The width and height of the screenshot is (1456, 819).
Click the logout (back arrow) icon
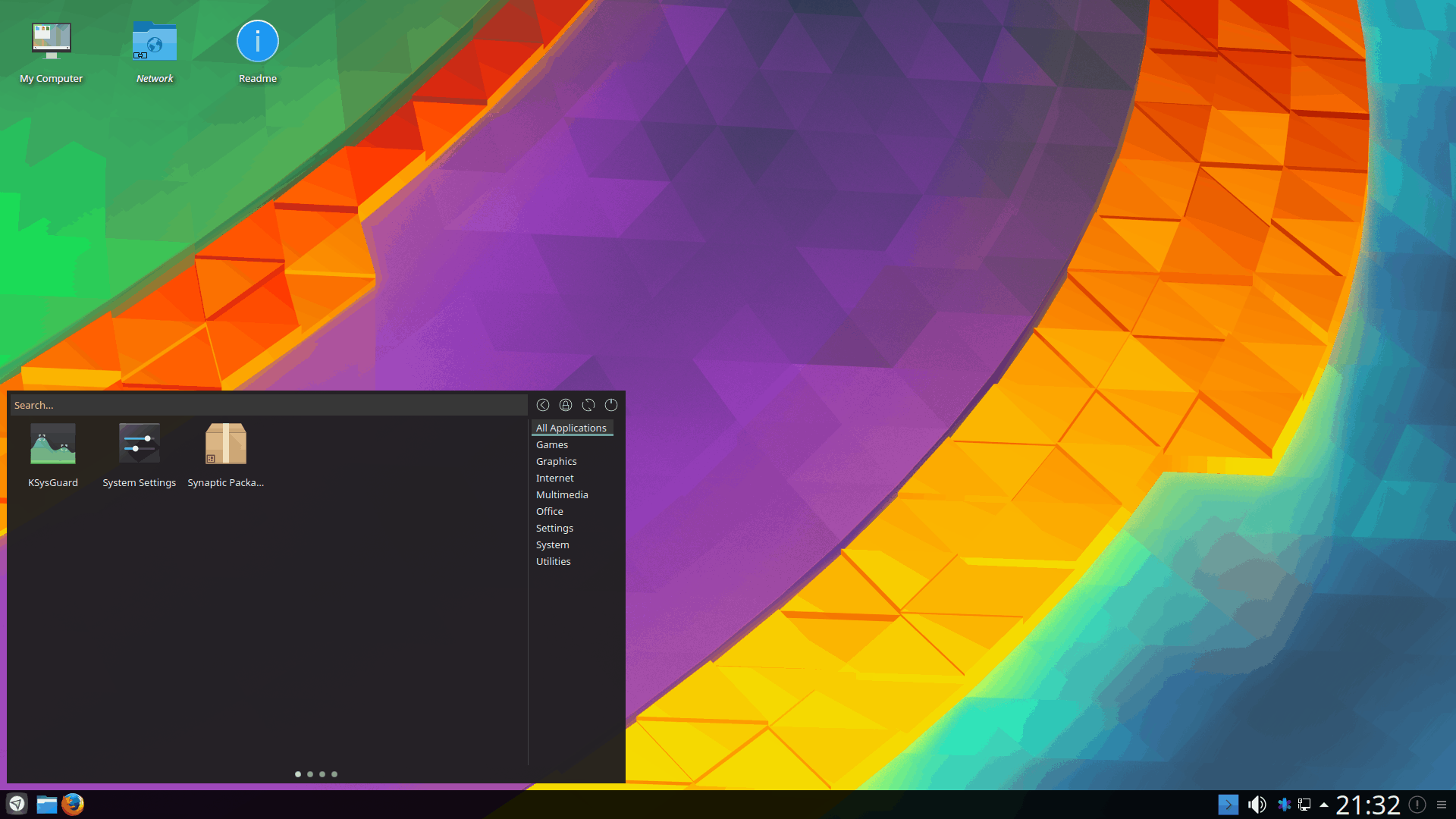point(543,405)
